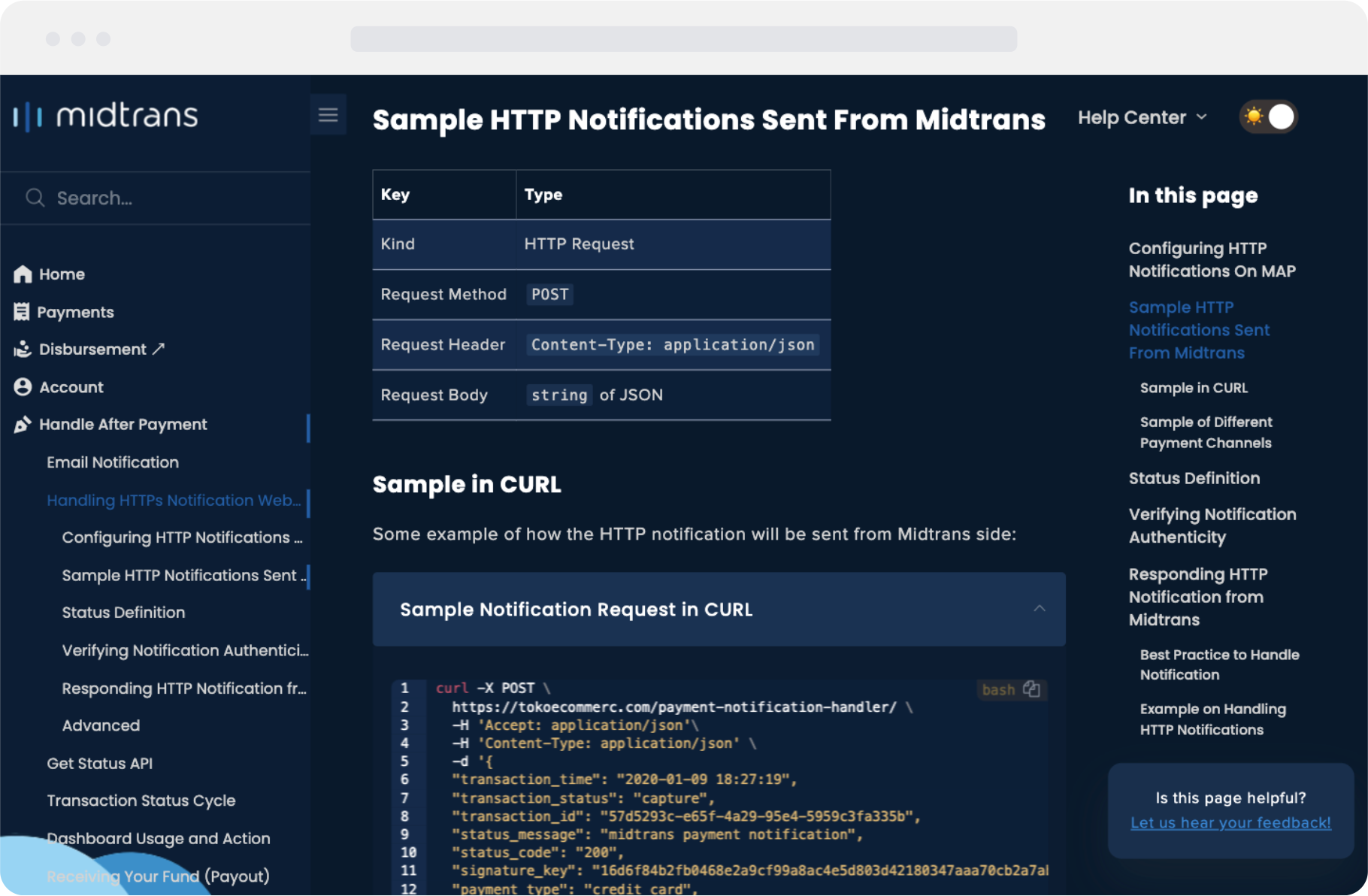Screen dimensions: 1368x896
Task: Open Status Definition in sidebar
Action: tap(123, 613)
